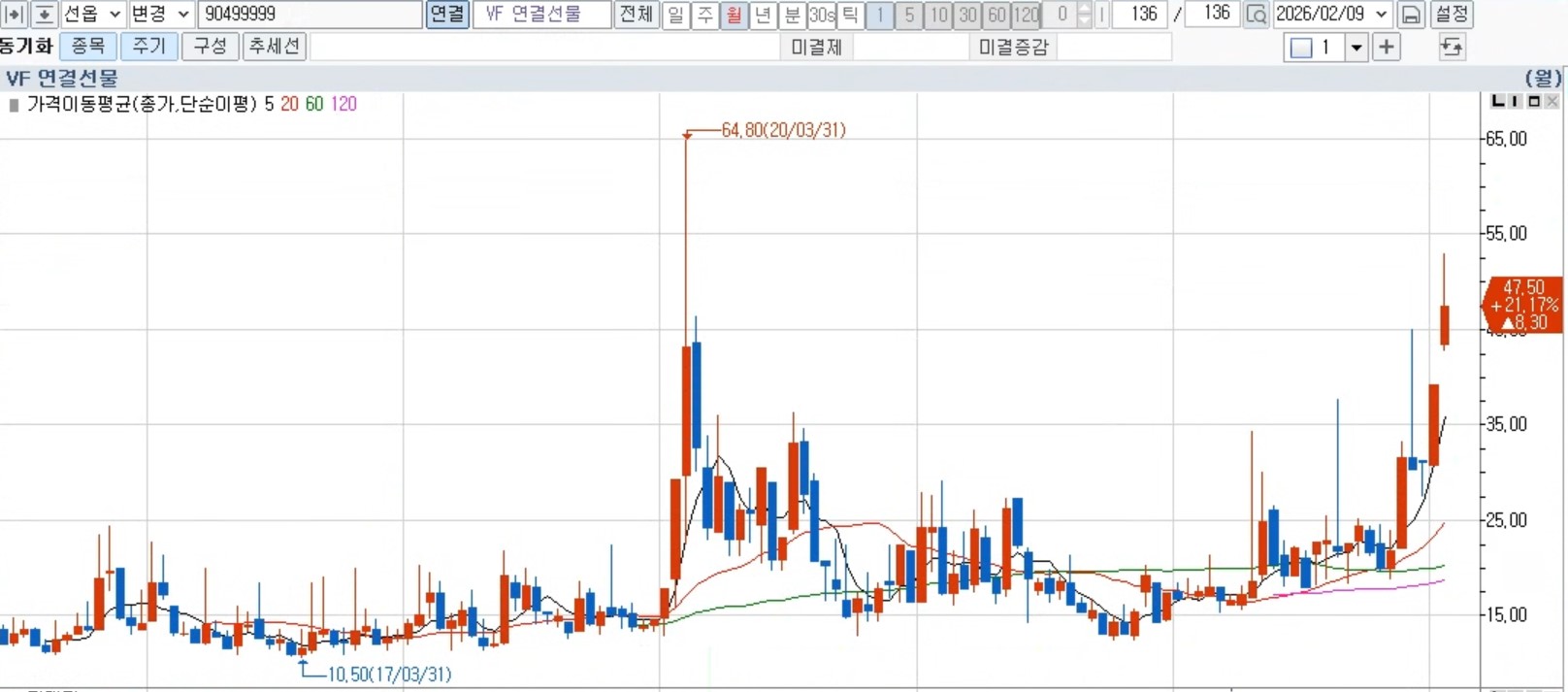Click the vertical bar icon on the chart corner

pyautogui.click(x=1516, y=101)
